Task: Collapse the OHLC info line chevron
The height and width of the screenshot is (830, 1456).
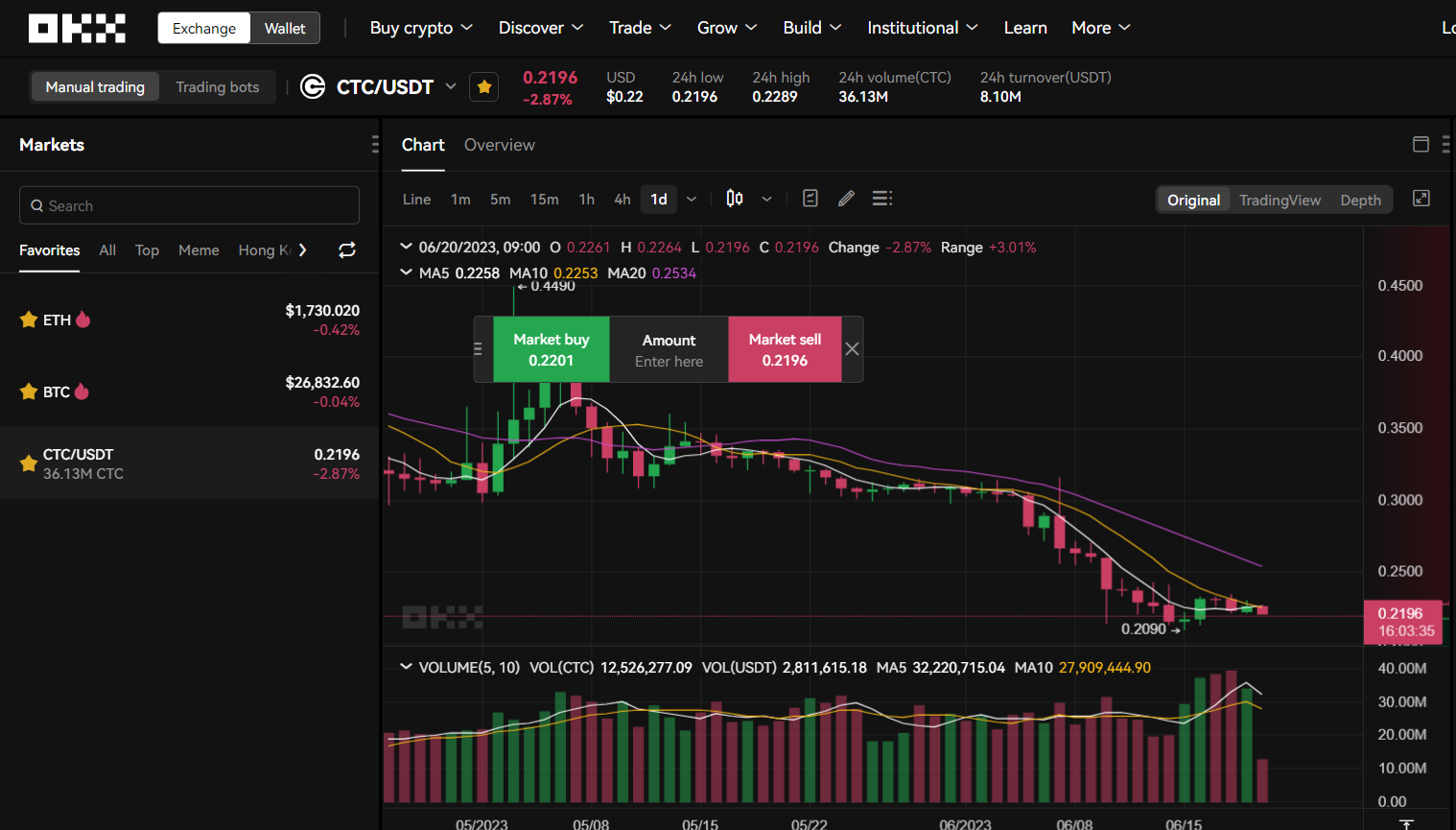Action: pyautogui.click(x=407, y=247)
